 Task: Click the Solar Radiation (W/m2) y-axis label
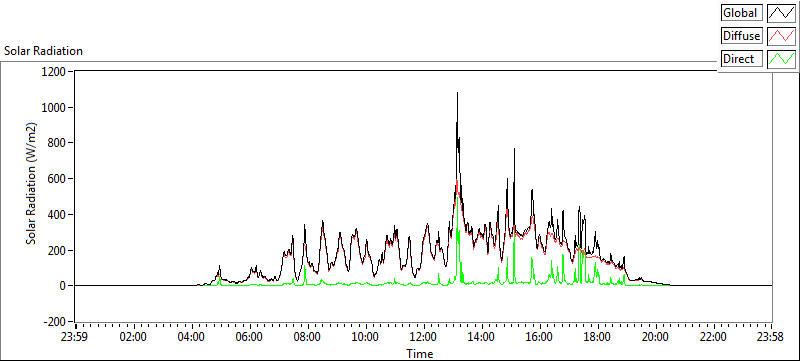coord(31,184)
